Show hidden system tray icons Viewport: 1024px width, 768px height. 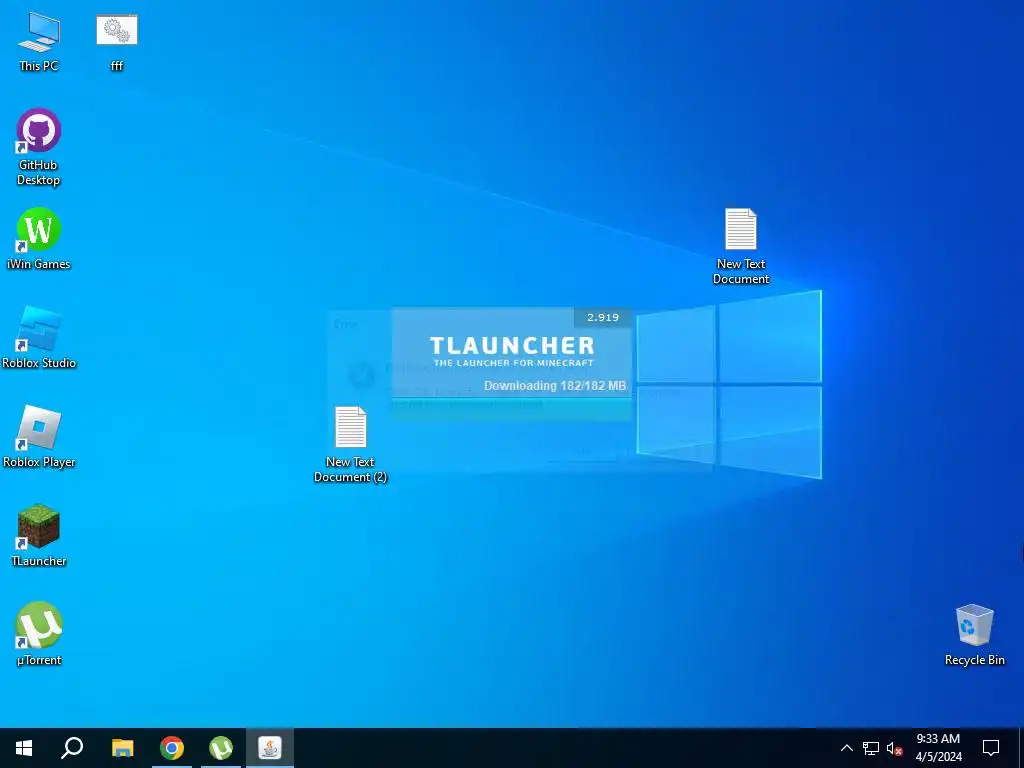(846, 748)
